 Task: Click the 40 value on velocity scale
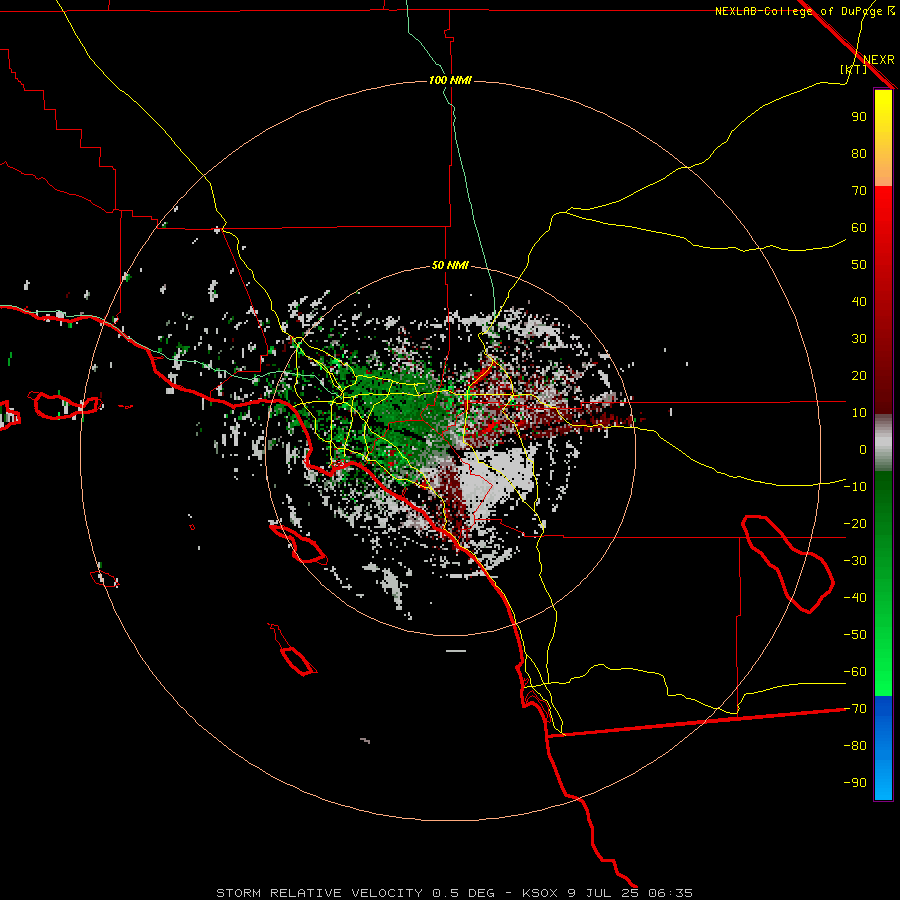[x=859, y=302]
